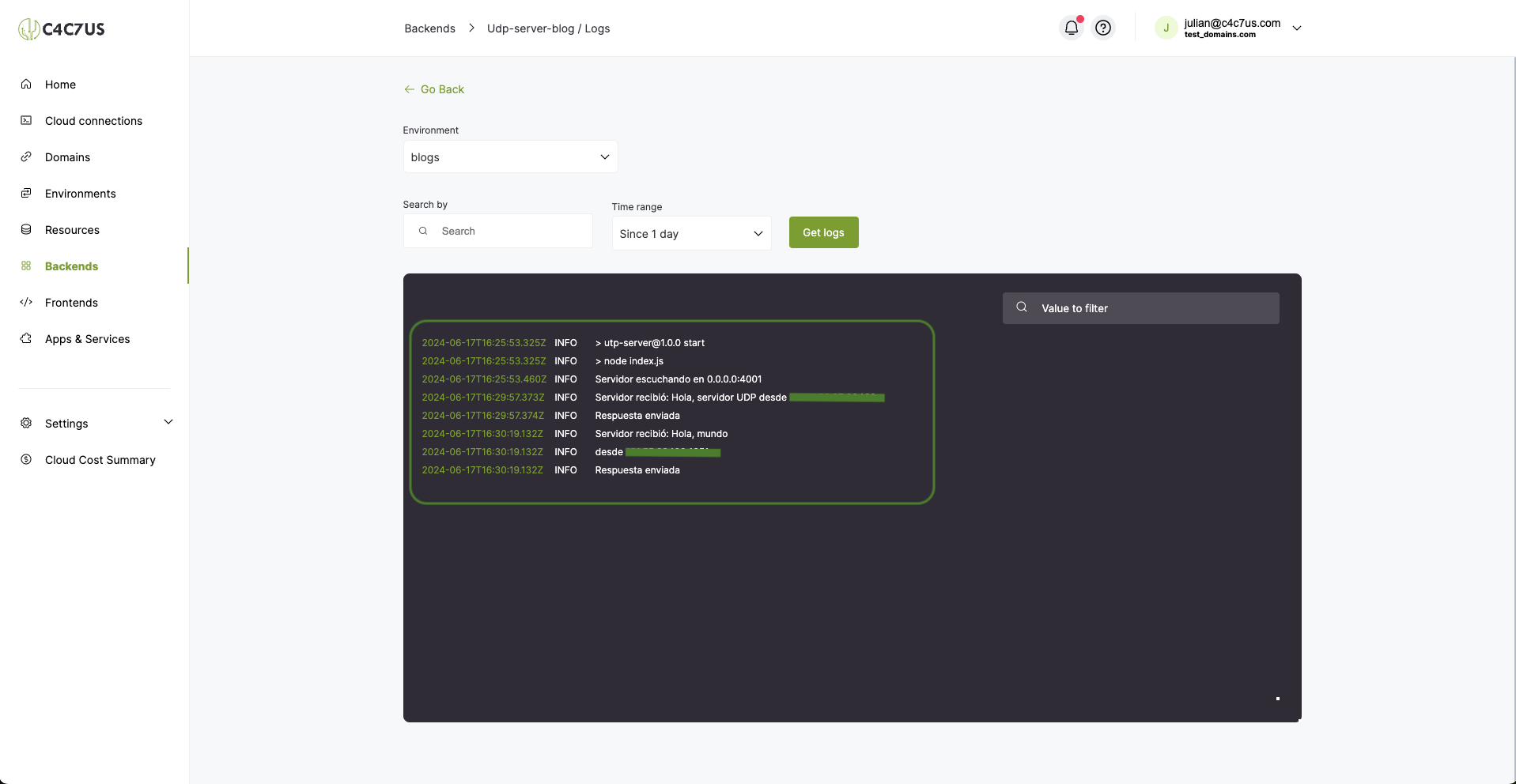The height and width of the screenshot is (784, 1516).
Task: Click the Frontends code icon
Action: pos(26,302)
